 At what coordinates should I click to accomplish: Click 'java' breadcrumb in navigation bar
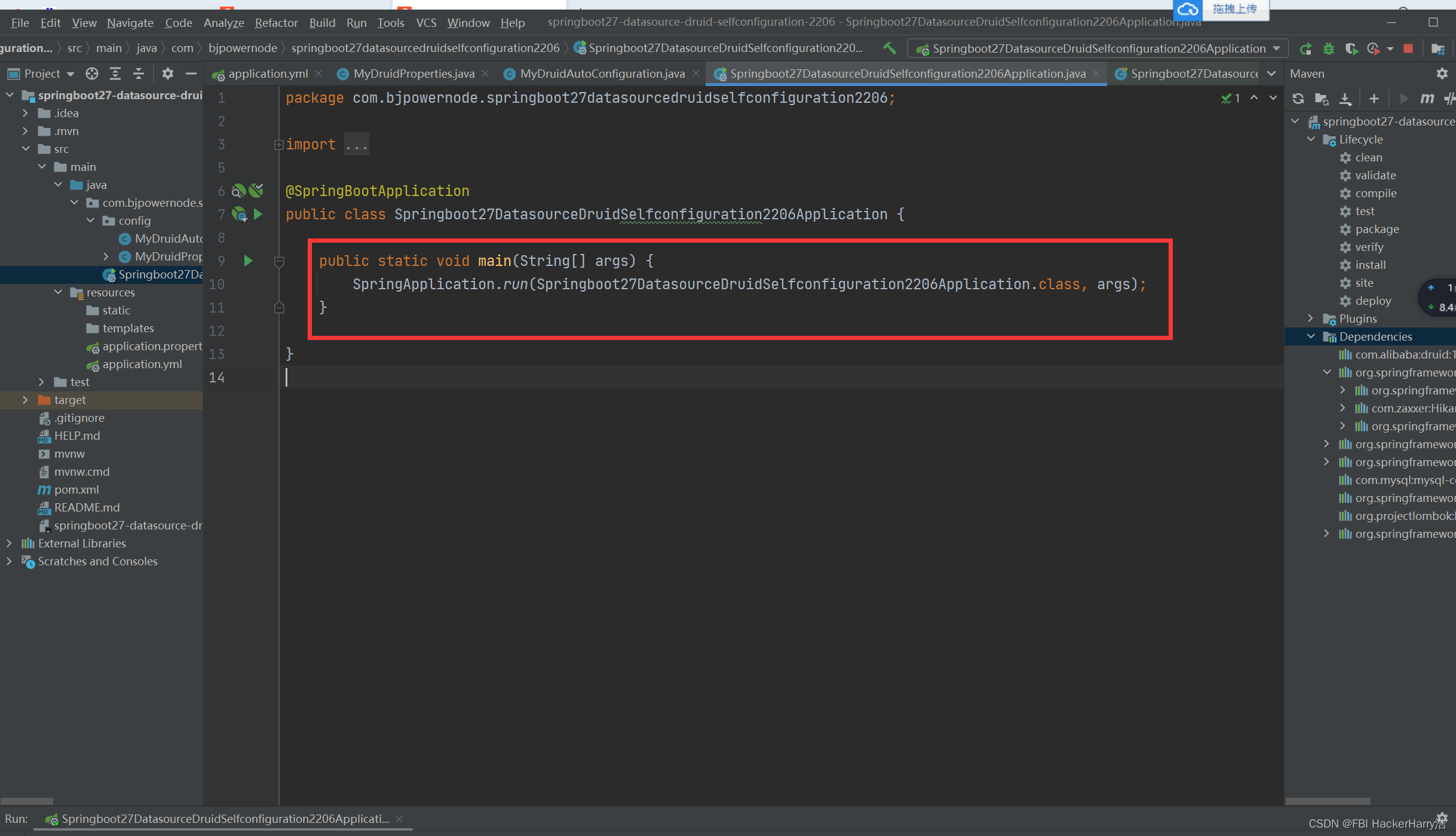tap(146, 48)
